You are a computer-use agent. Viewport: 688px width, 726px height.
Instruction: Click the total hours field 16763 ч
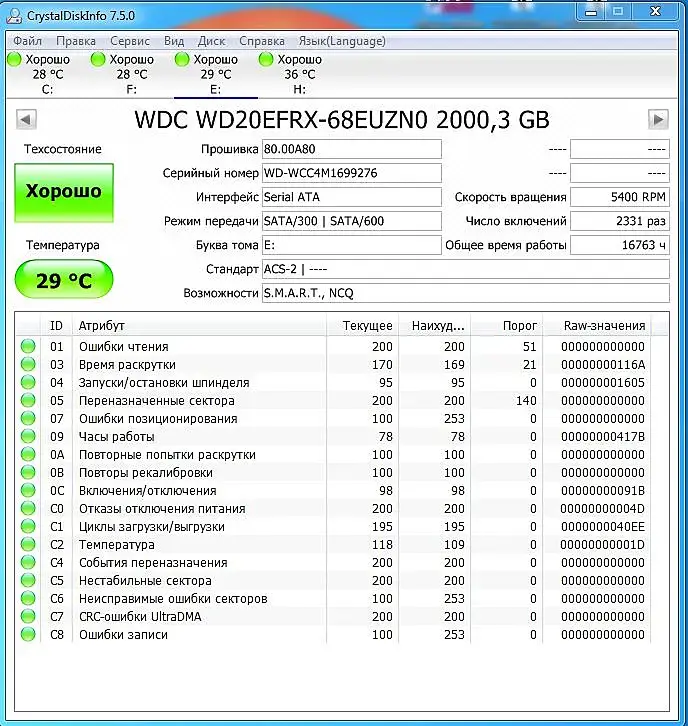[x=620, y=245]
